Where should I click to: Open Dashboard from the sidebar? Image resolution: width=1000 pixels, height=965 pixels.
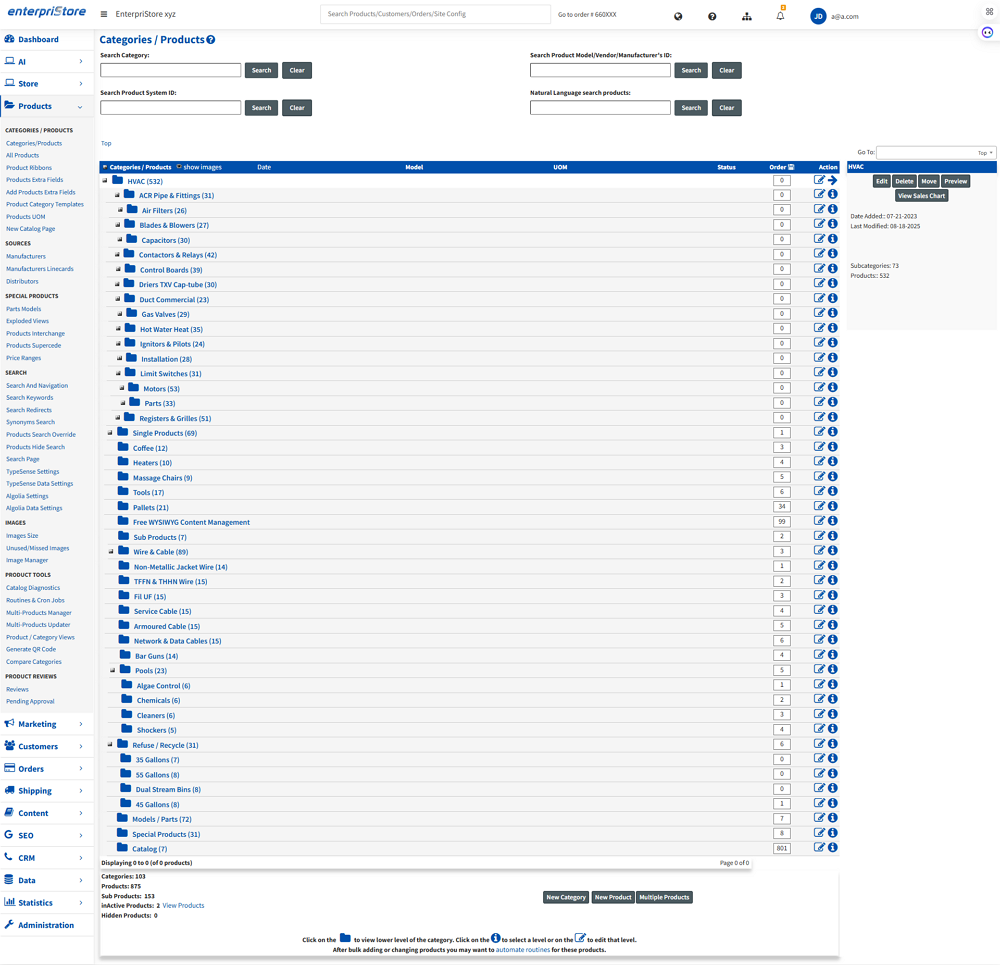pyautogui.click(x=38, y=39)
